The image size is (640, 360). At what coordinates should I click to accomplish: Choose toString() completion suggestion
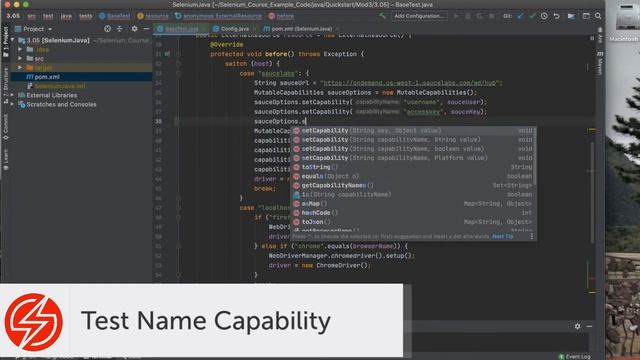[413, 167]
